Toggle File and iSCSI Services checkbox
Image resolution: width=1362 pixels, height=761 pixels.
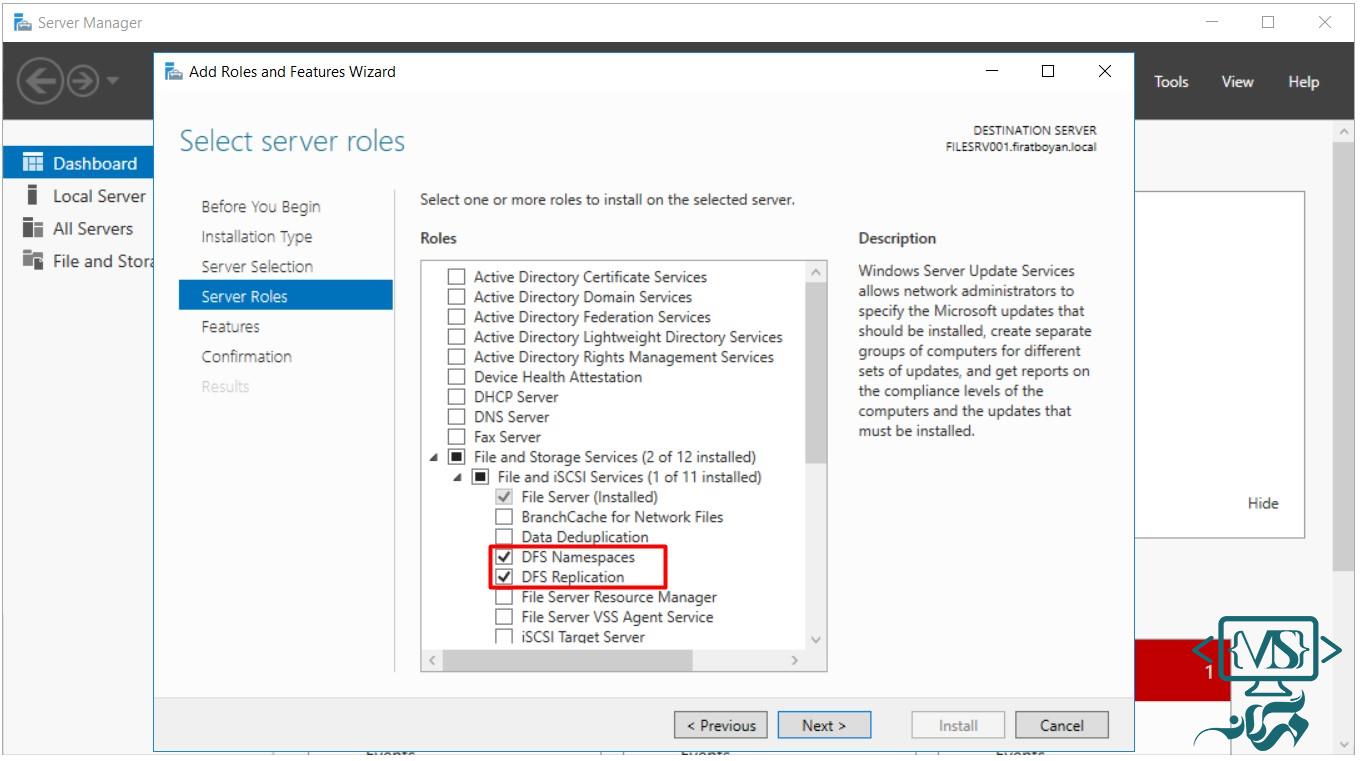pos(480,477)
